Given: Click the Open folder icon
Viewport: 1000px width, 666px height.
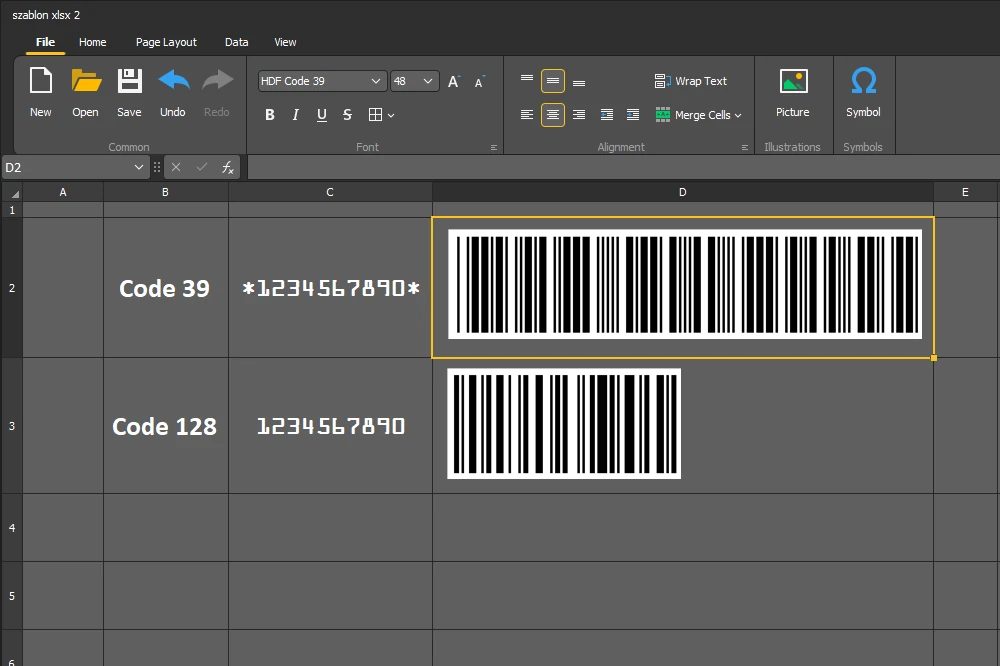Looking at the screenshot, I should (x=86, y=92).
